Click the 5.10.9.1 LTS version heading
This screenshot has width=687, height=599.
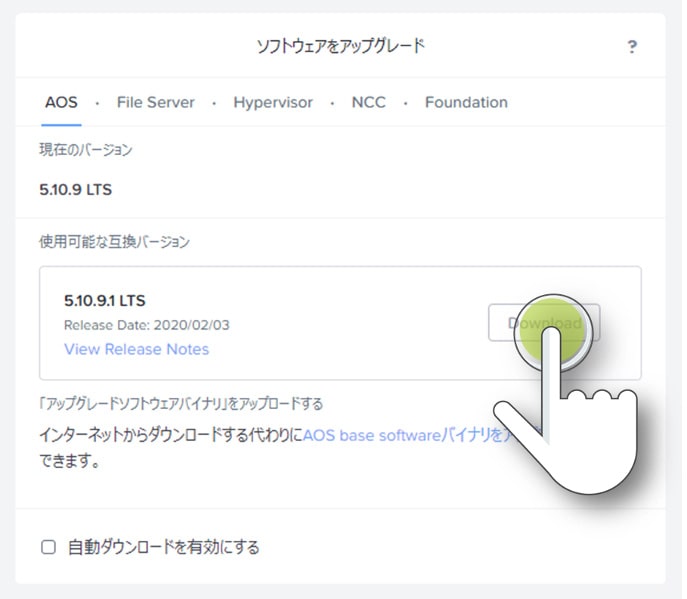(x=106, y=300)
